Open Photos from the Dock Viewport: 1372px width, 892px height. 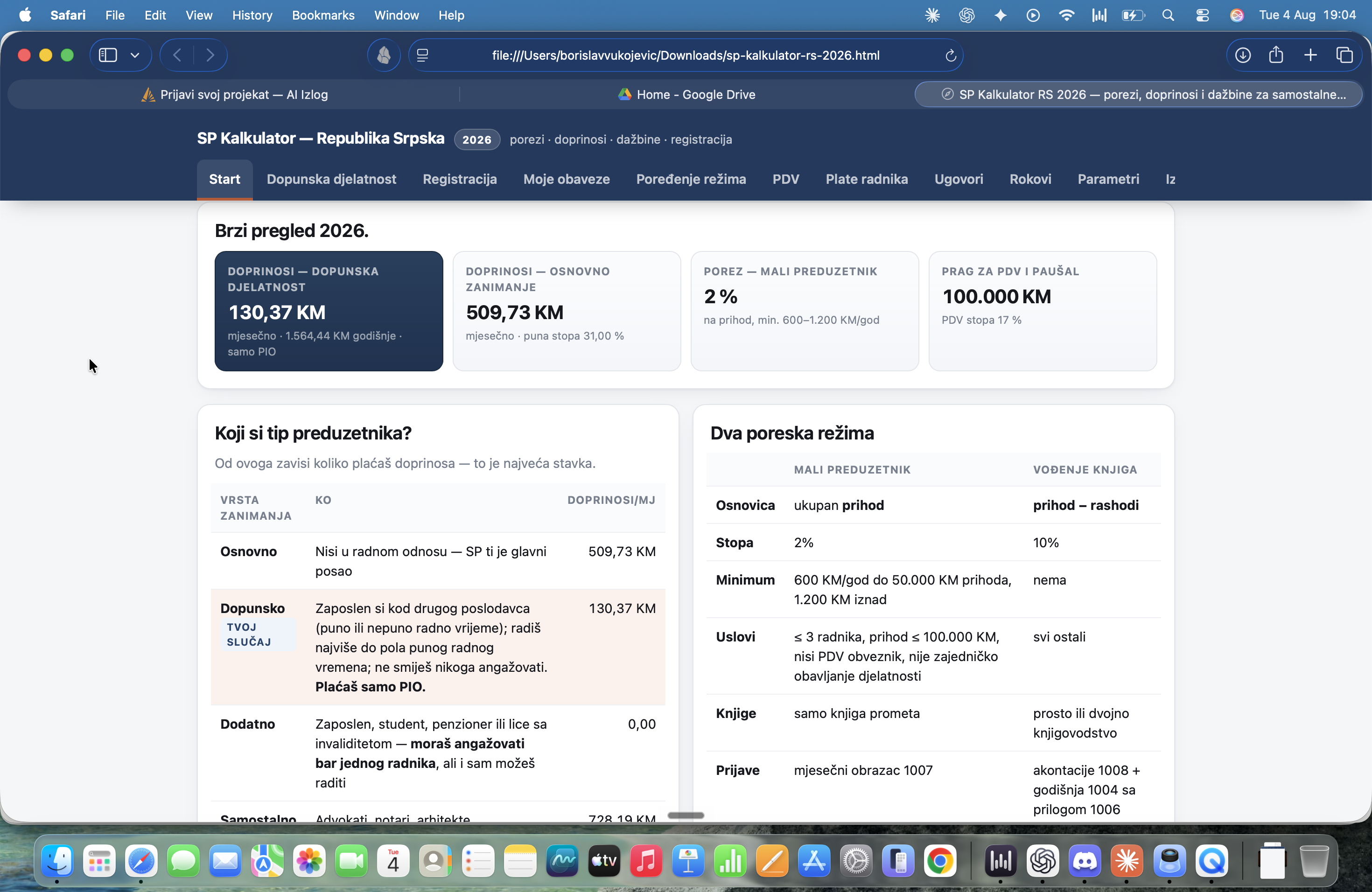(x=309, y=861)
